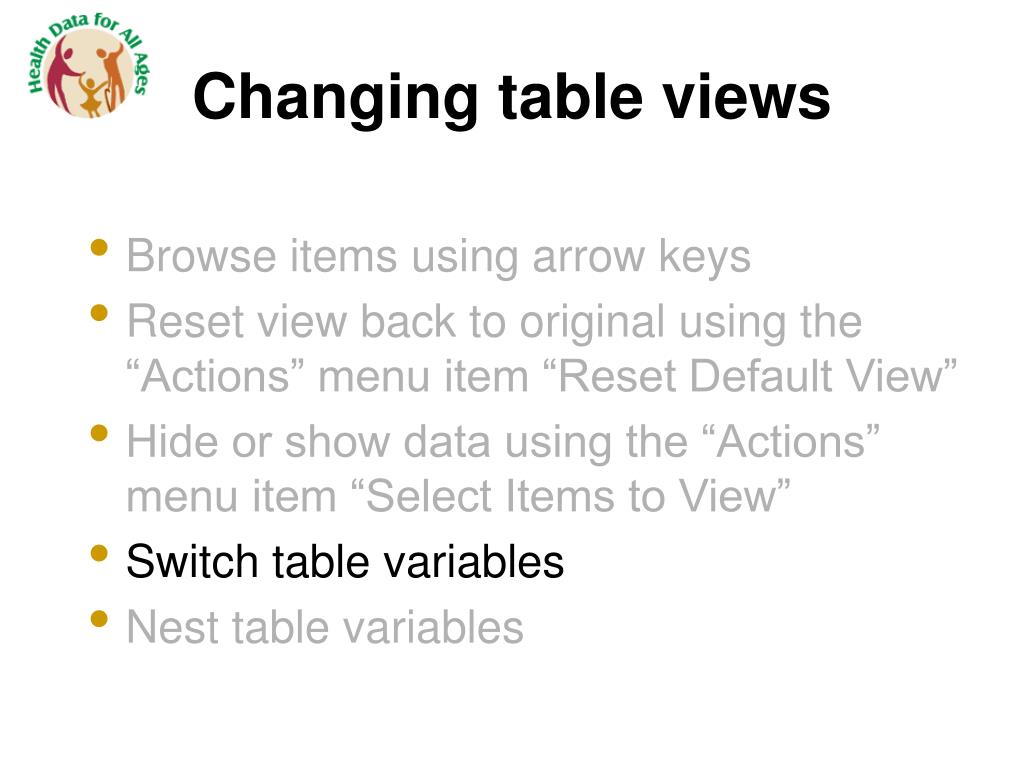This screenshot has height=768, width=1024.
Task: Click the Health Data for All Ages logo
Action: [89, 65]
